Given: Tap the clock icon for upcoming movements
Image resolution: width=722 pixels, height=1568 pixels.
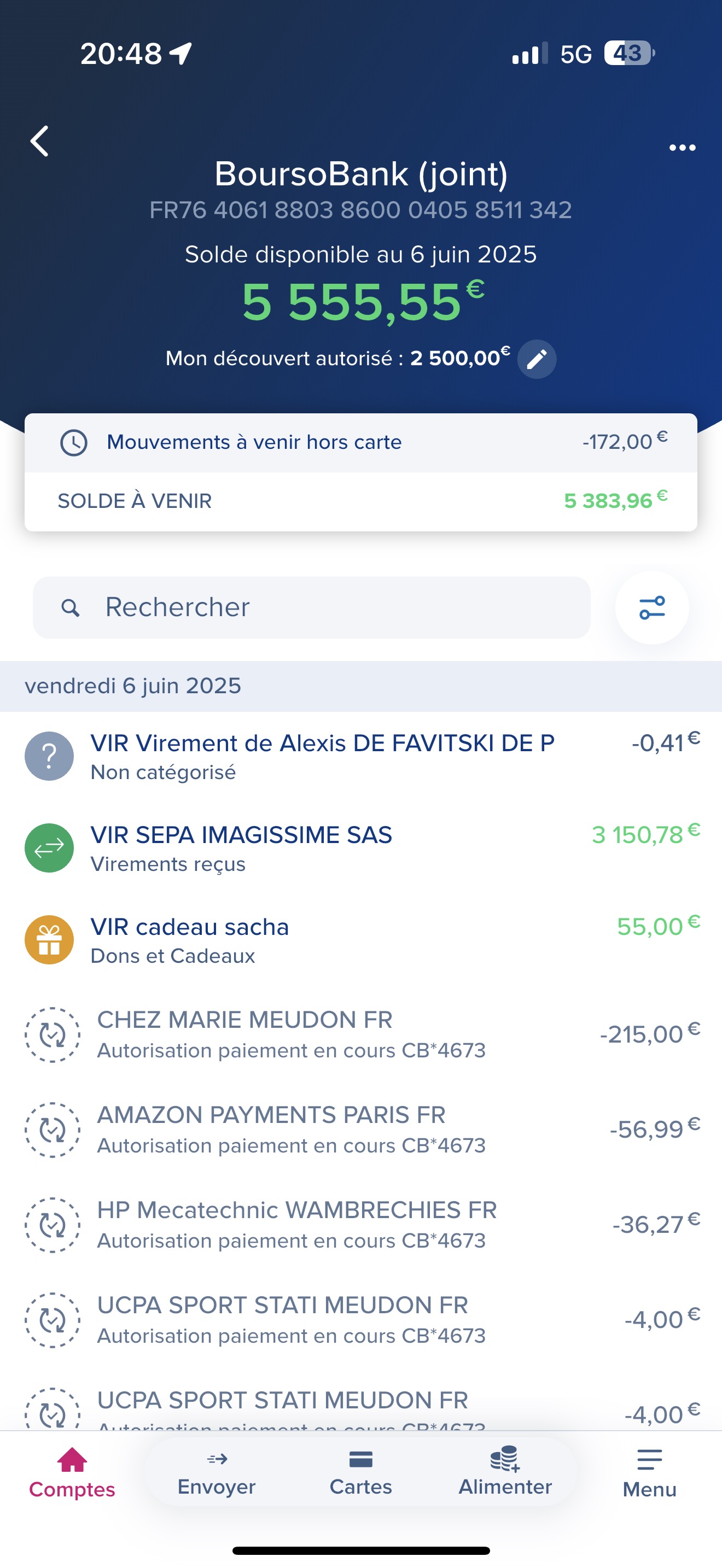Looking at the screenshot, I should tap(74, 442).
